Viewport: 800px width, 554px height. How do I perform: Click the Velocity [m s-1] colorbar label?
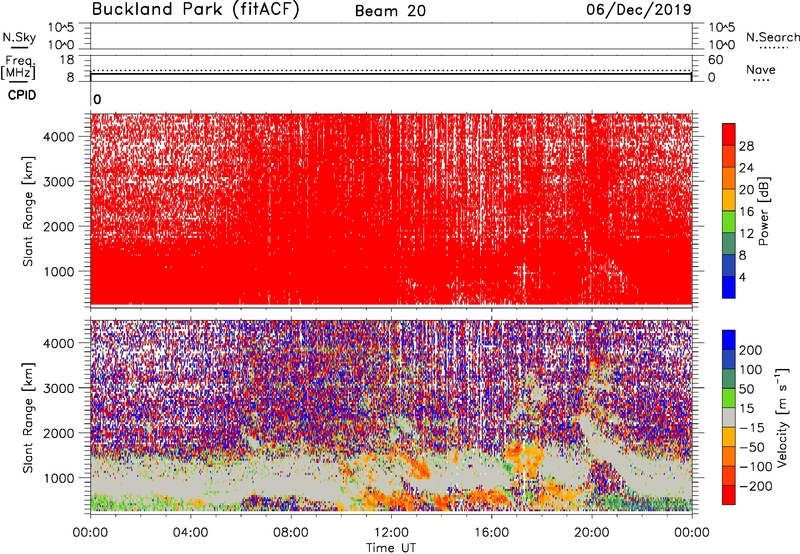(x=782, y=418)
